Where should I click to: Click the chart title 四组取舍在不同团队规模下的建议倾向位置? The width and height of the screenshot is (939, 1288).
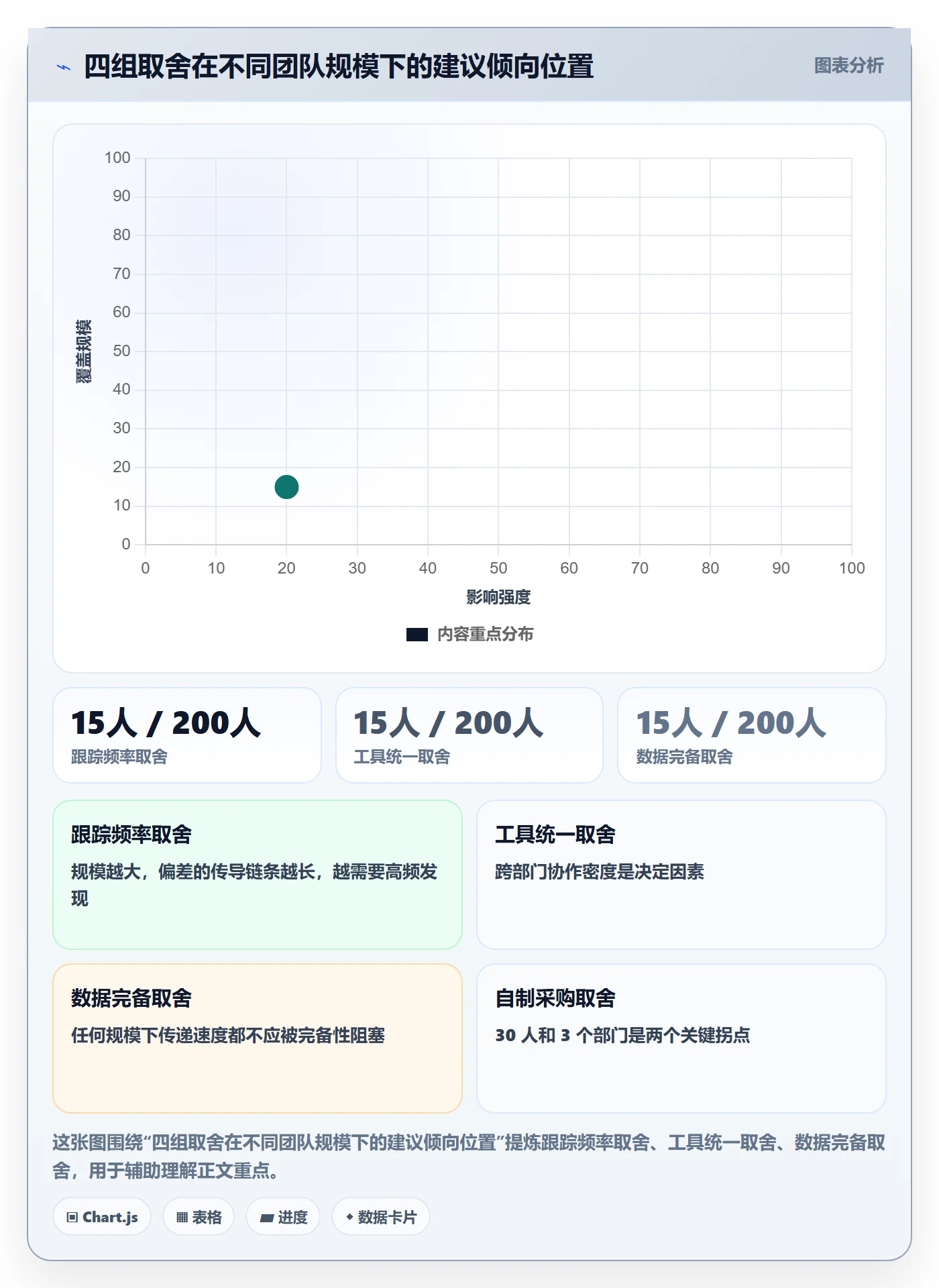tap(339, 66)
